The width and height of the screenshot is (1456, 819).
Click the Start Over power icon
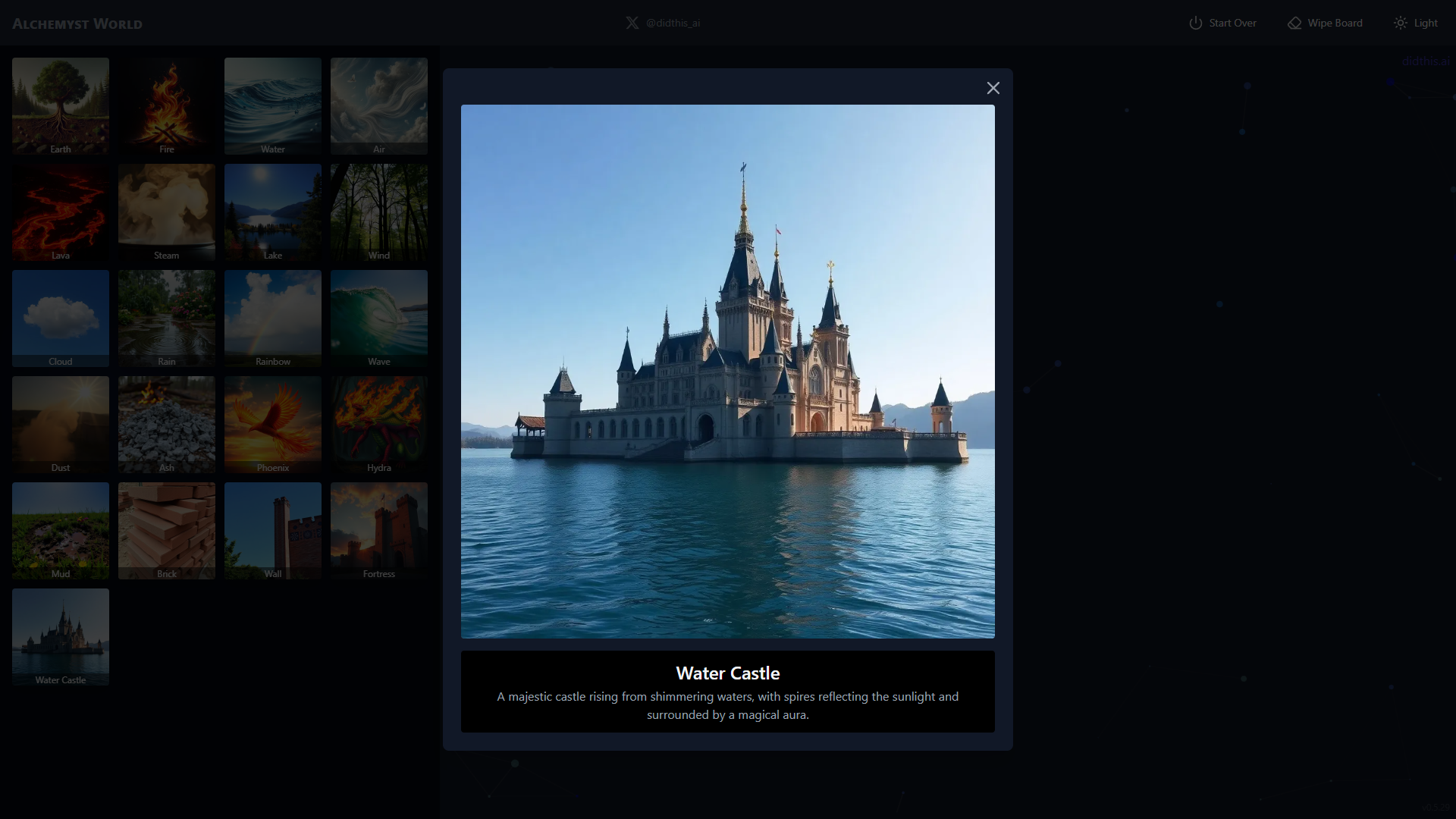(1195, 23)
